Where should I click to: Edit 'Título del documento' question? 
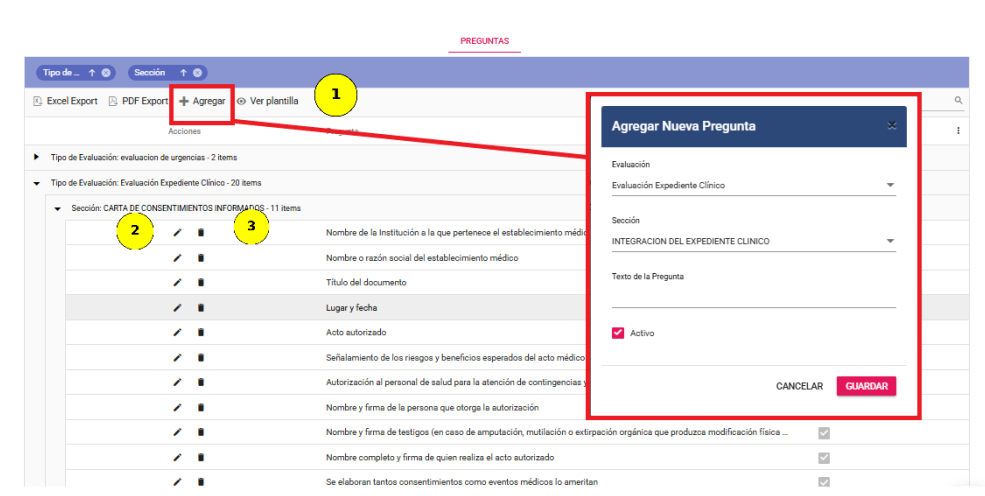(177, 283)
